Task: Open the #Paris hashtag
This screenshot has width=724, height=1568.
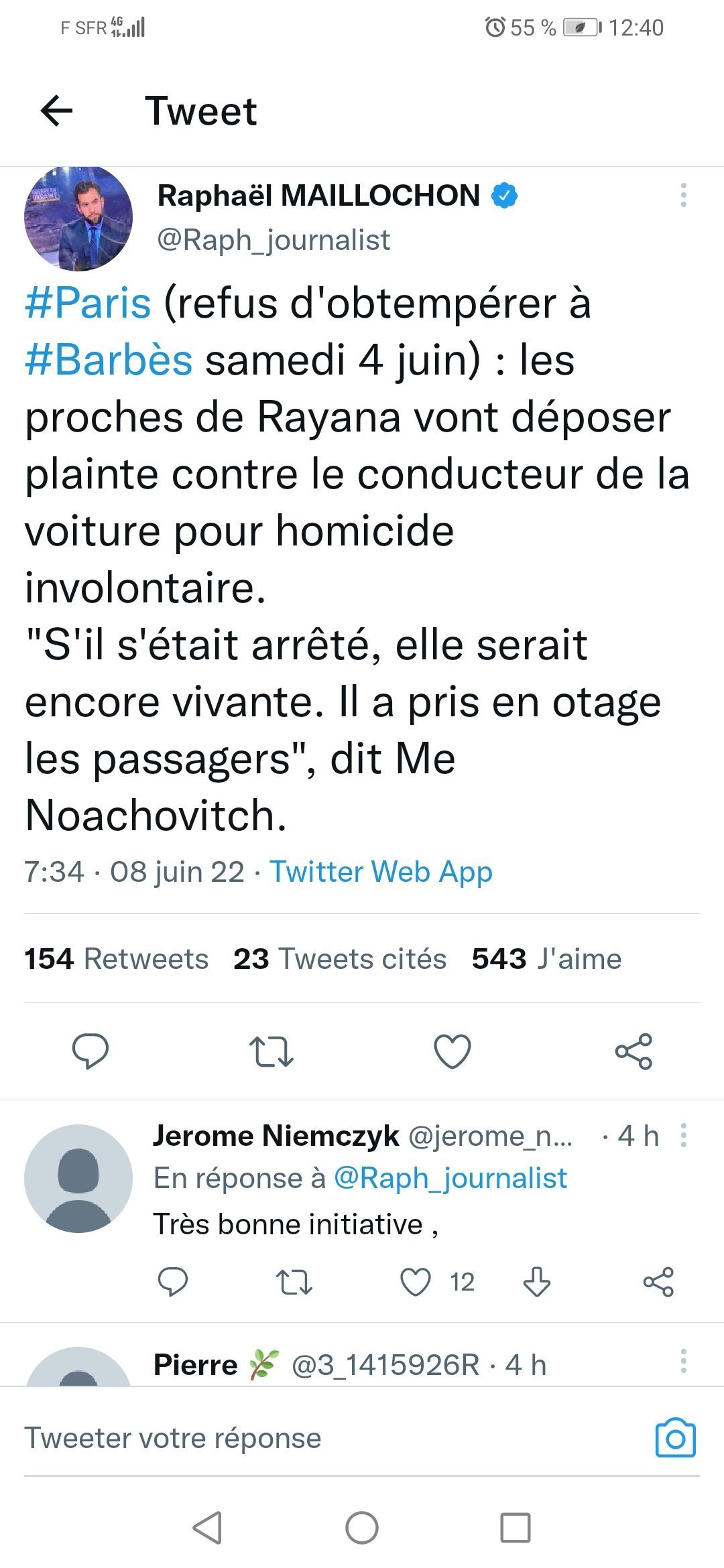Action: (x=88, y=303)
